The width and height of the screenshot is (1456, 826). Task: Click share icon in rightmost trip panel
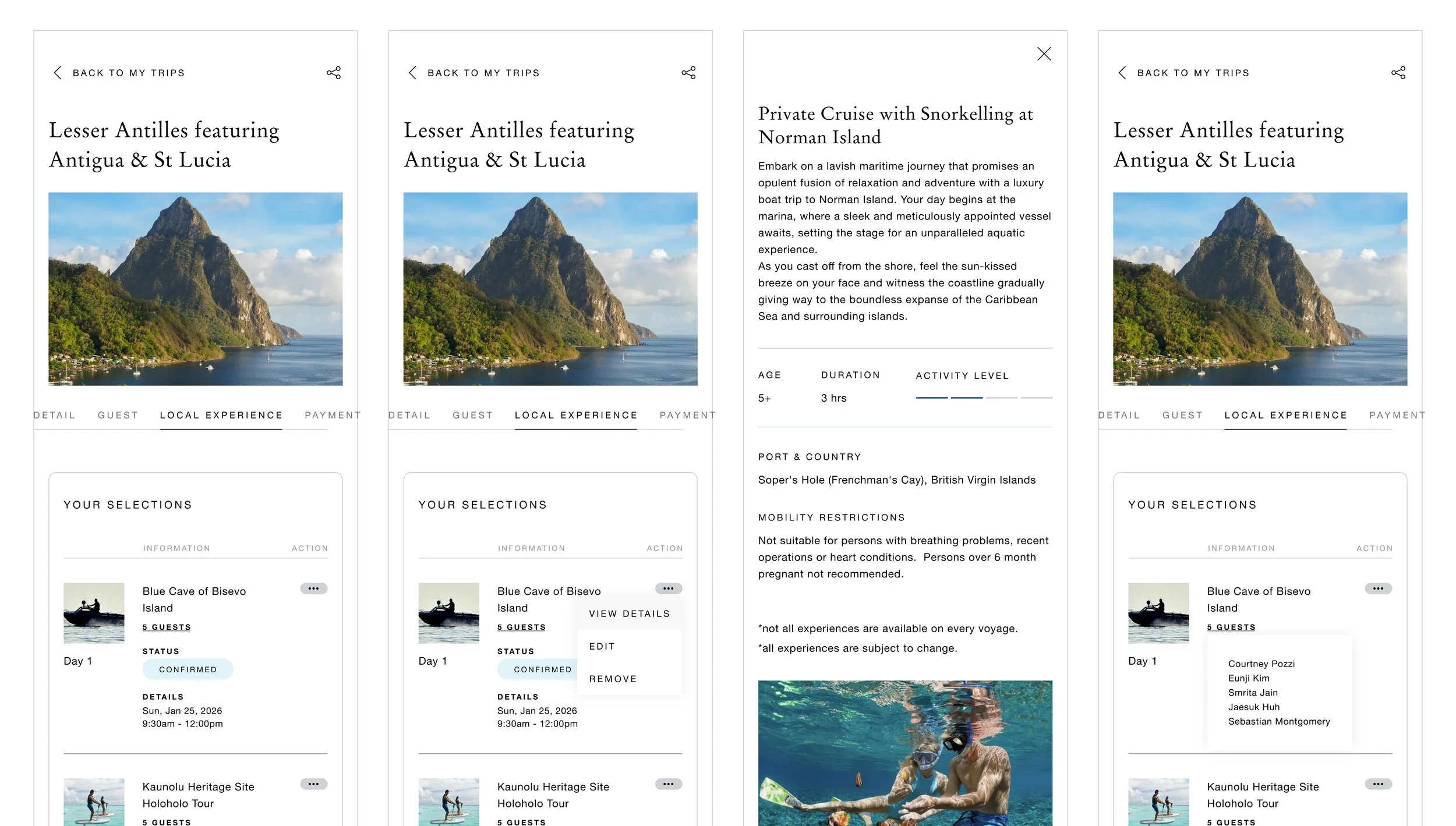(1398, 73)
